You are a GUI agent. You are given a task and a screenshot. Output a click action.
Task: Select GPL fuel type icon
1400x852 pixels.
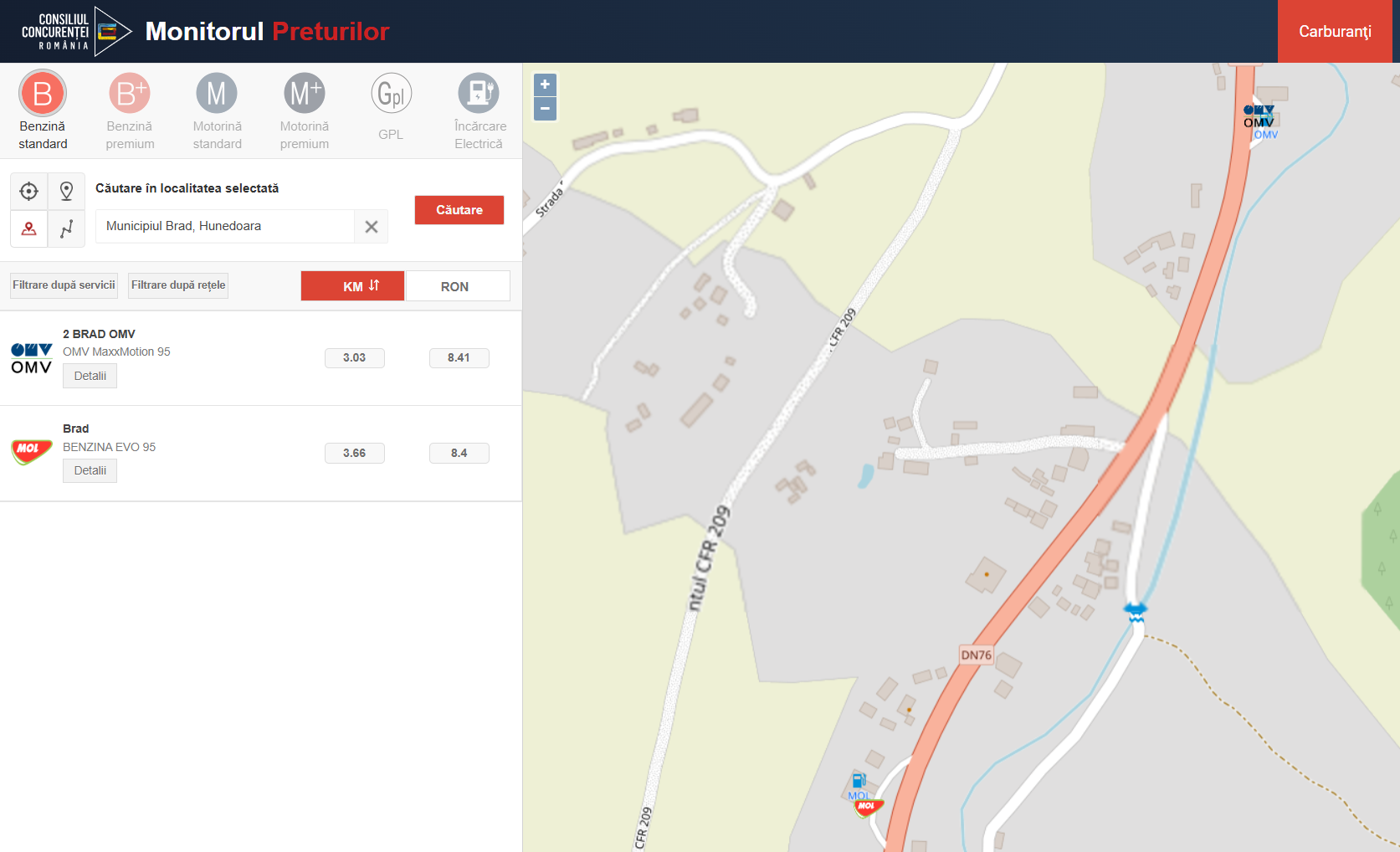click(391, 94)
